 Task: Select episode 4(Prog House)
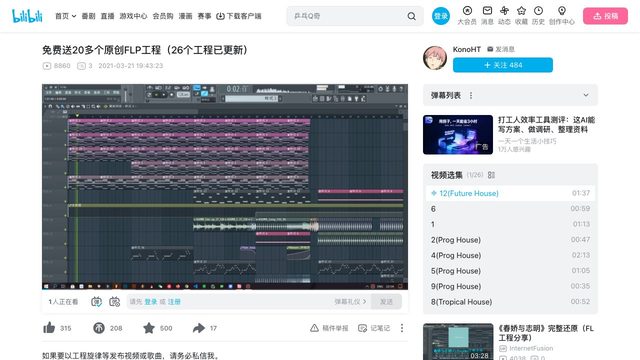click(x=510, y=255)
